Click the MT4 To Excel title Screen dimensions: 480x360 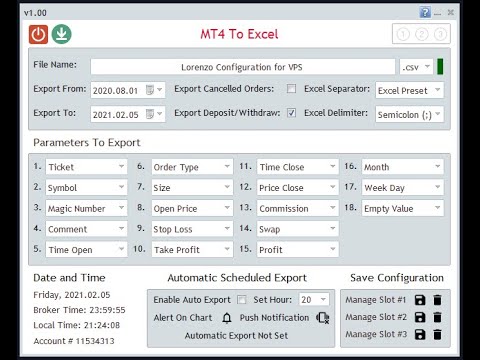coord(239,34)
